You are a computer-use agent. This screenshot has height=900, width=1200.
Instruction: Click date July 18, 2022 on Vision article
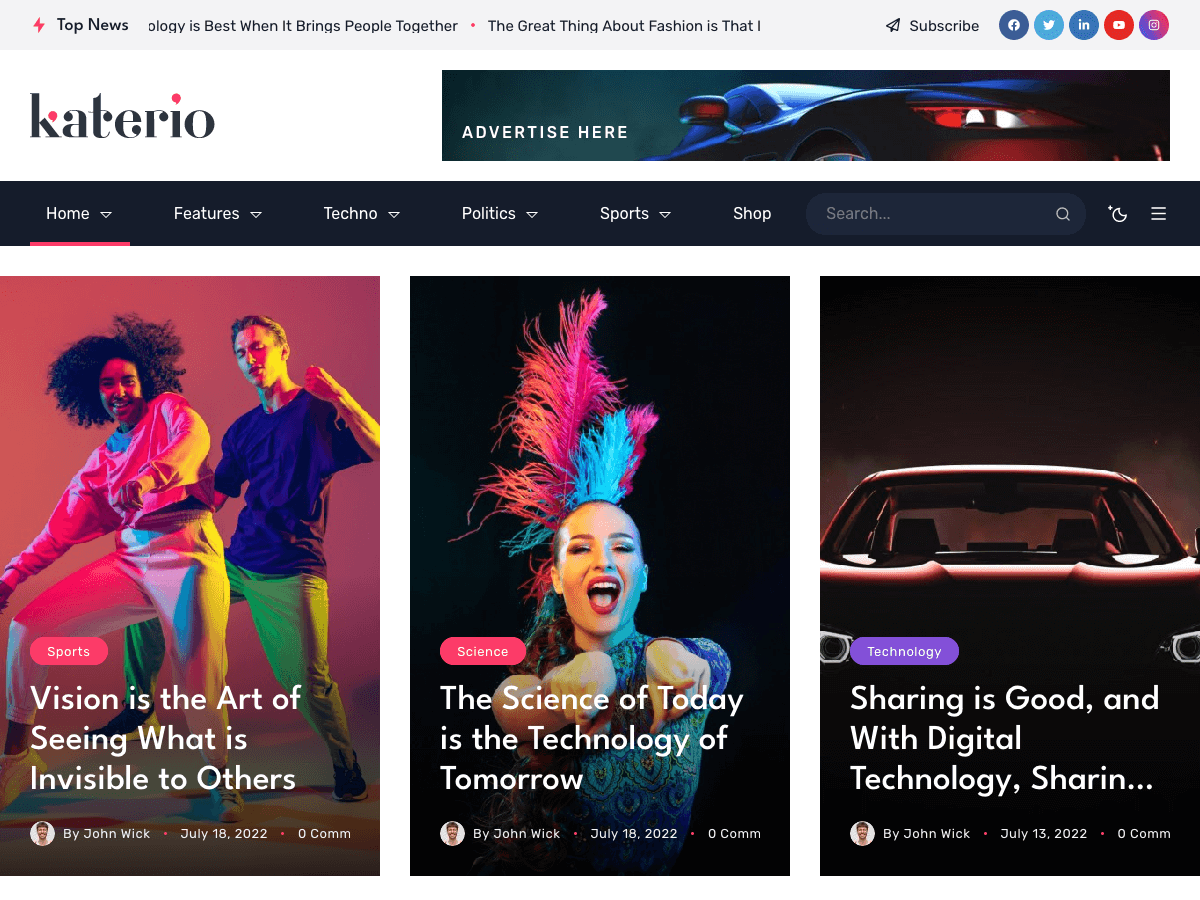click(x=224, y=833)
